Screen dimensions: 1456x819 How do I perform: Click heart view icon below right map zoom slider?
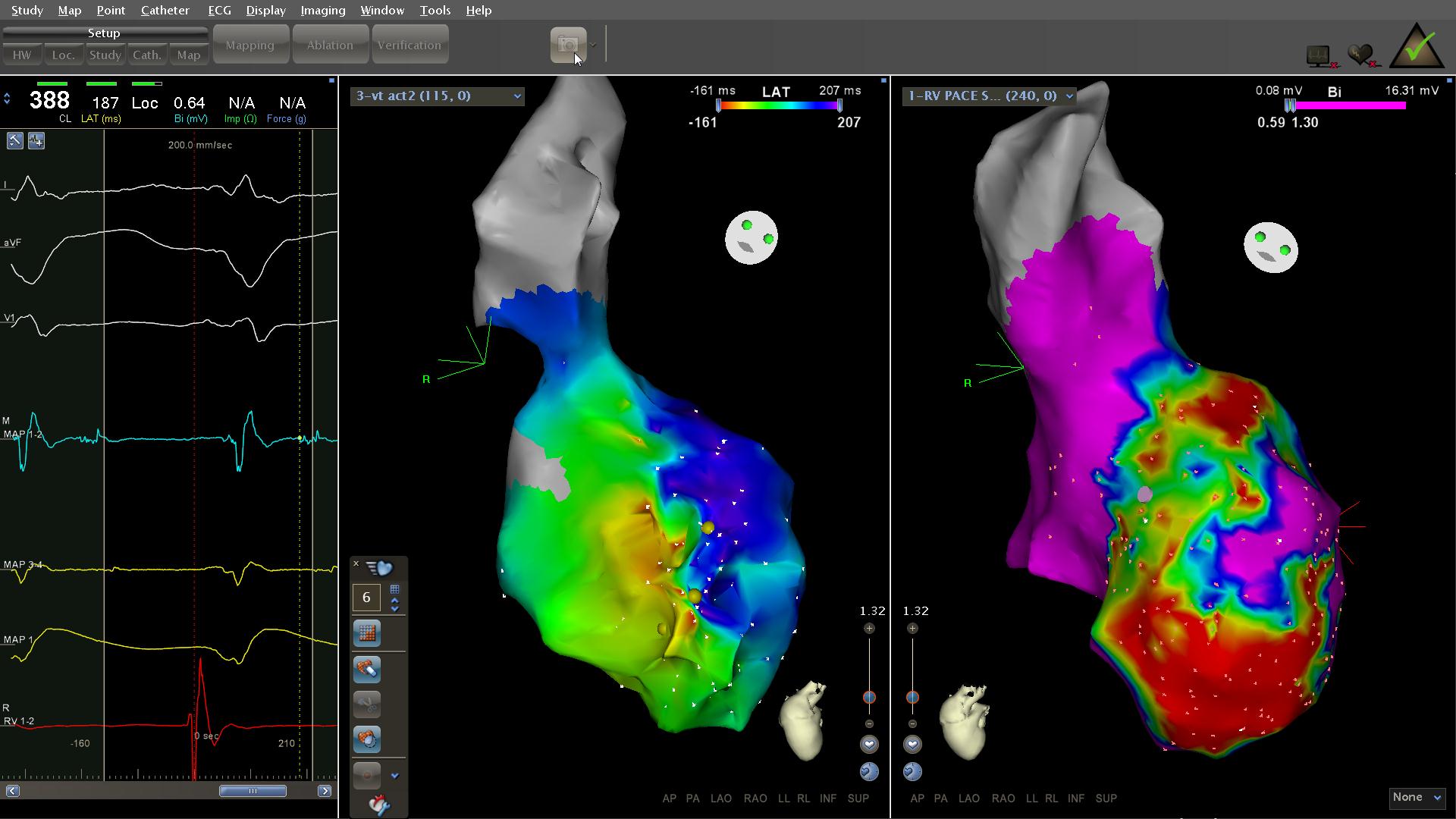(912, 745)
